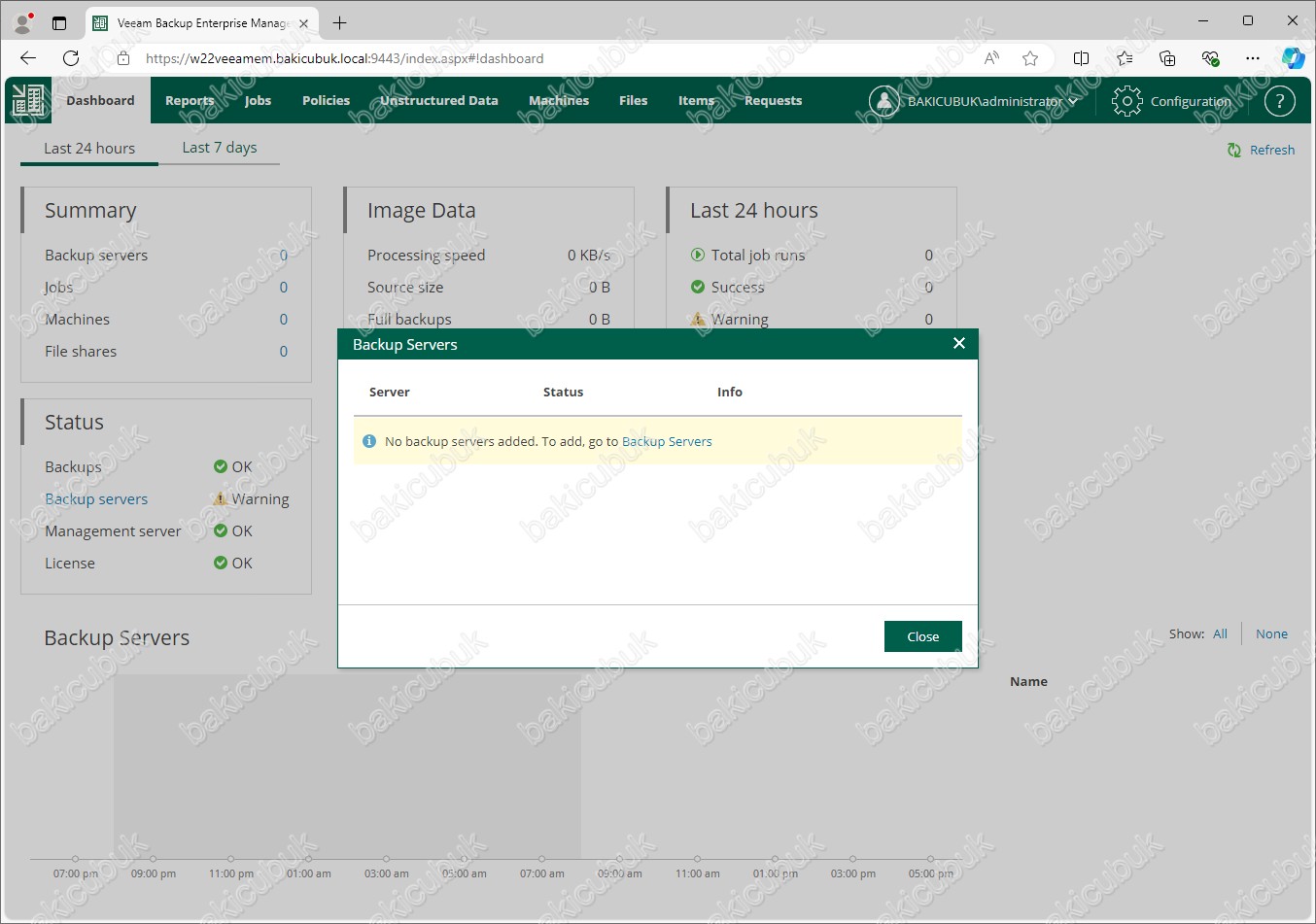Viewport: 1316px width, 924px height.
Task: Click Backup servers count in Summary
Action: 284,255
